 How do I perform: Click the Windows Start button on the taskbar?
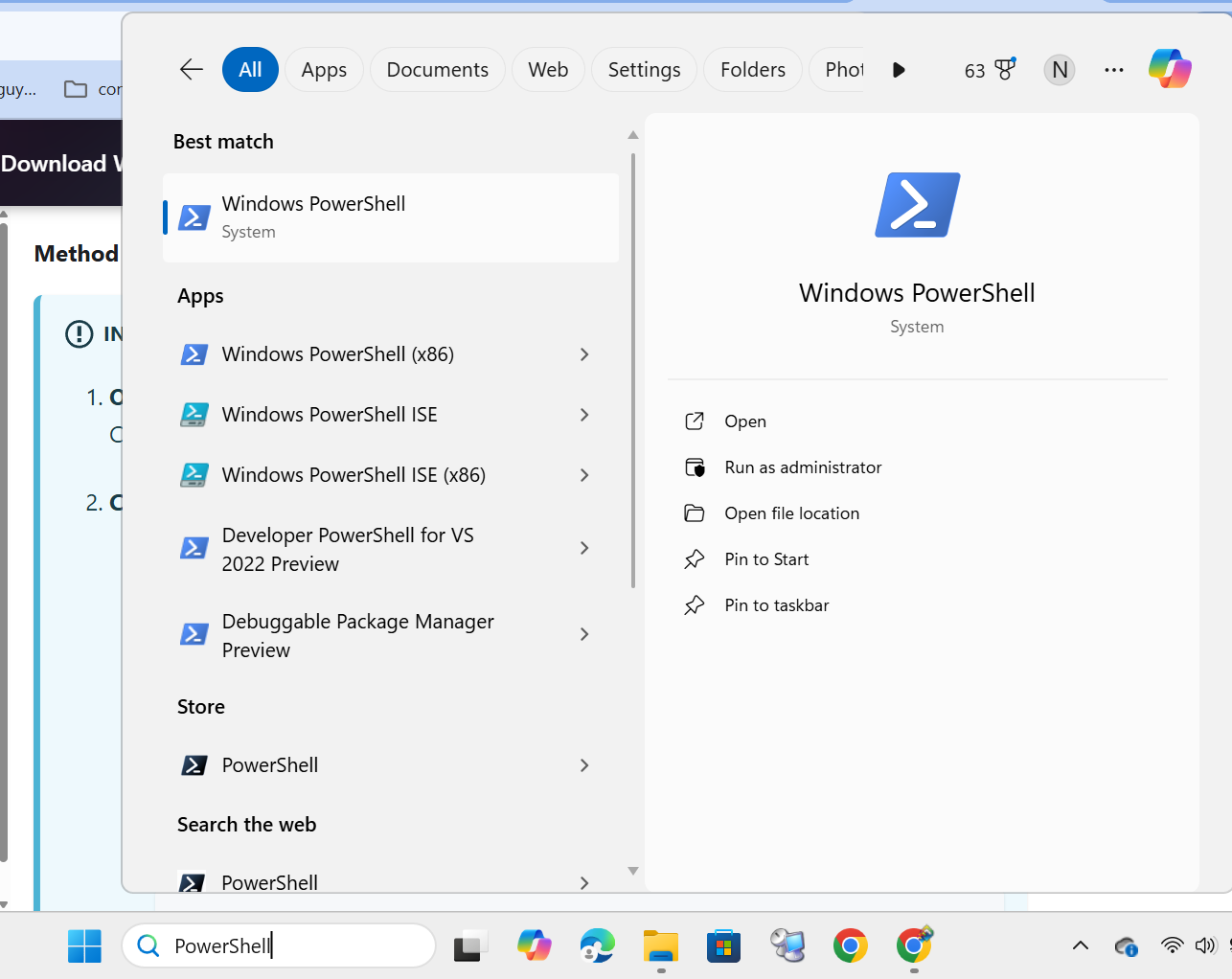(x=84, y=946)
